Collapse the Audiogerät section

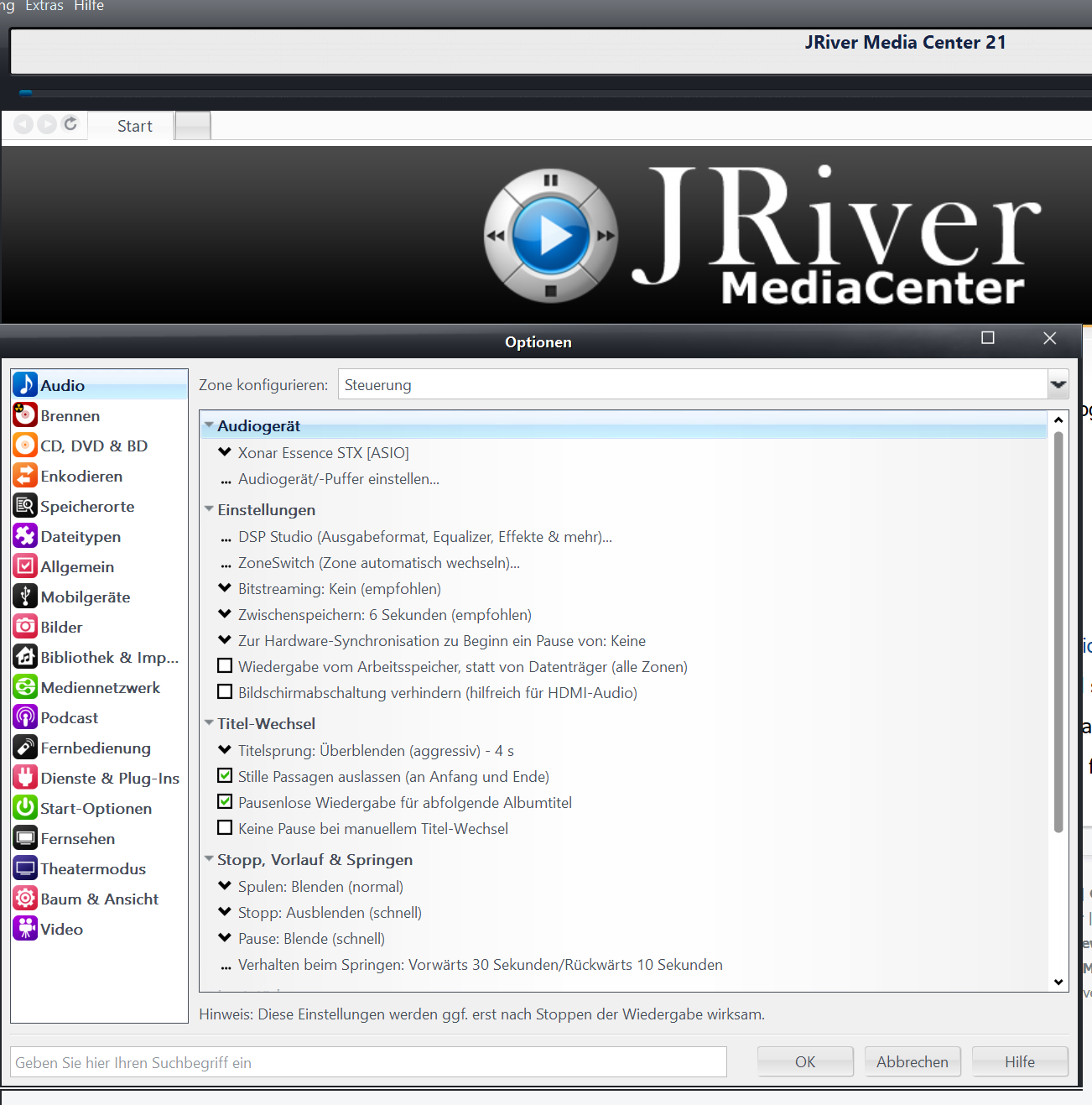[209, 425]
